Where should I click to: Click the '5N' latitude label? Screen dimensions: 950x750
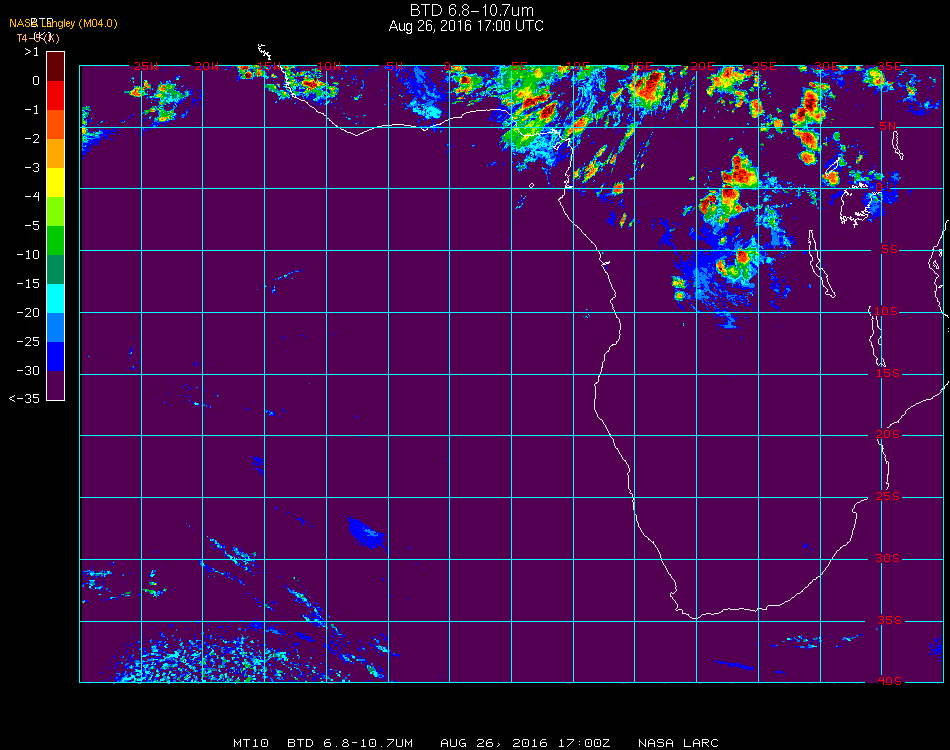click(x=888, y=126)
